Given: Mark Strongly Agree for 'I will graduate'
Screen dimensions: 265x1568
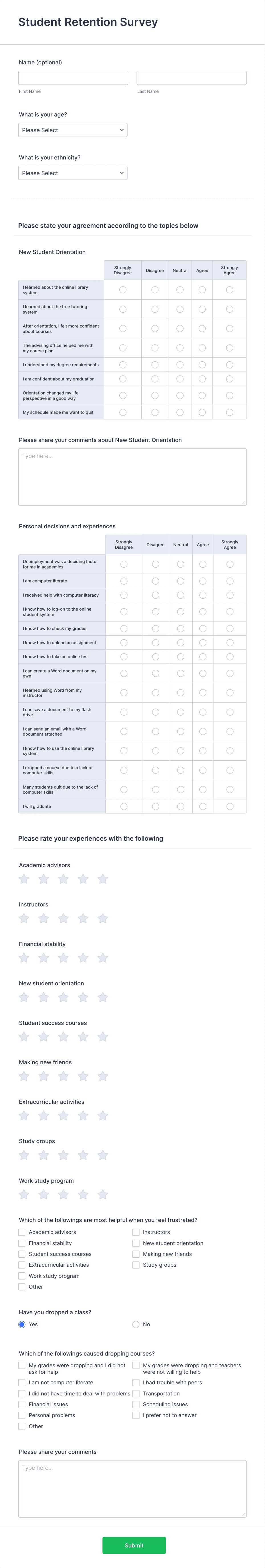Looking at the screenshot, I should point(230,806).
